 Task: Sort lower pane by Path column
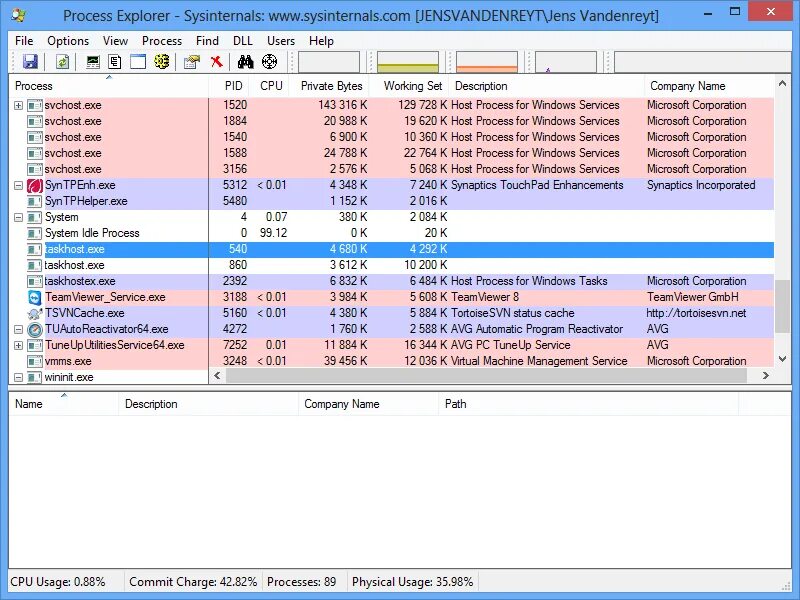tap(588, 404)
